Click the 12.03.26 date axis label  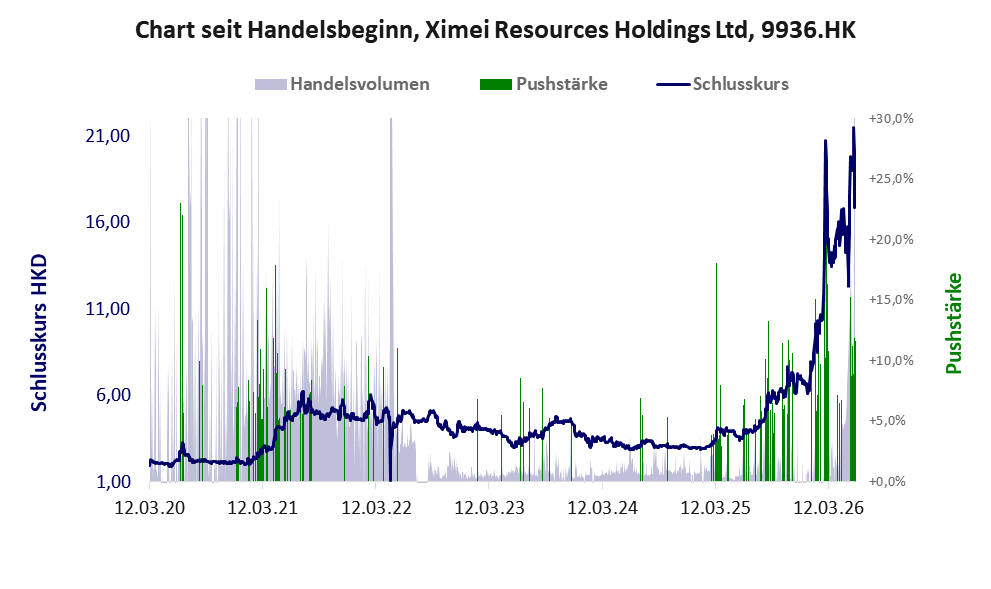(x=829, y=508)
